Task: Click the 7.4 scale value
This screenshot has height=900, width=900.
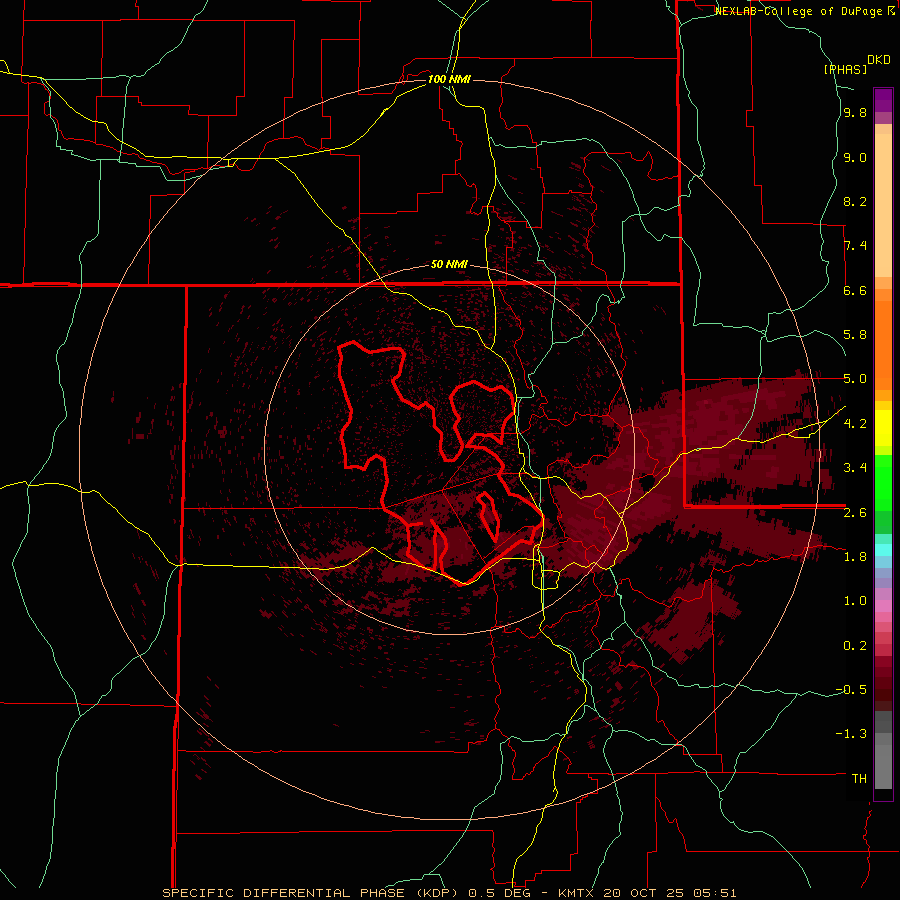Action: (855, 246)
